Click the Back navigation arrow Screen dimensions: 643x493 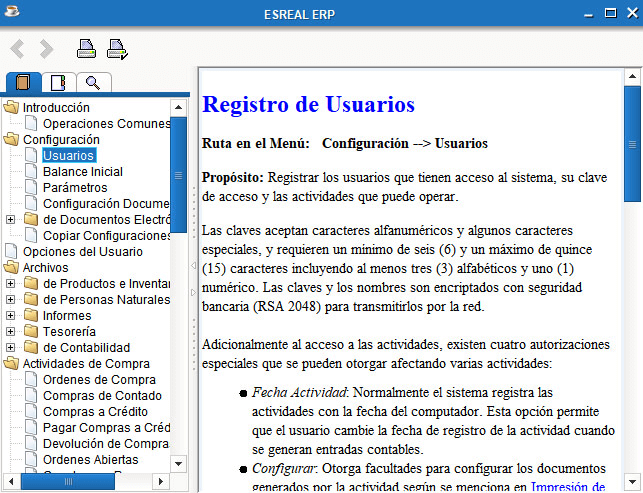(x=17, y=49)
